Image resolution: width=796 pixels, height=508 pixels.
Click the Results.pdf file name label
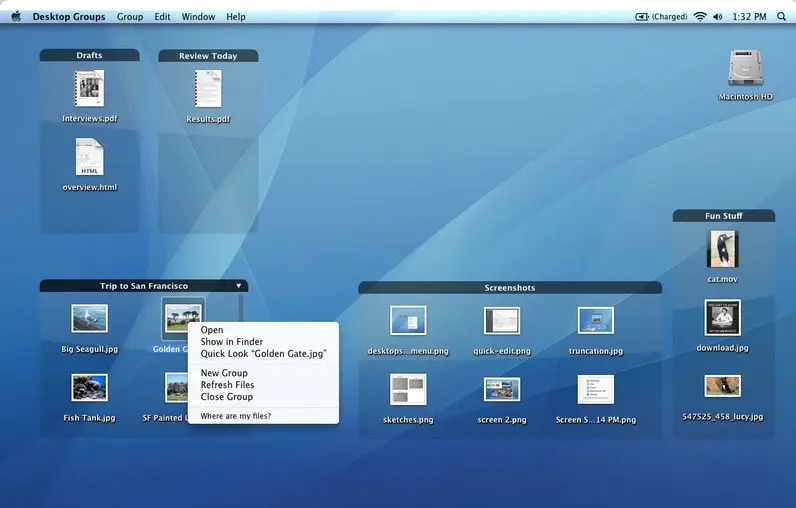click(208, 119)
